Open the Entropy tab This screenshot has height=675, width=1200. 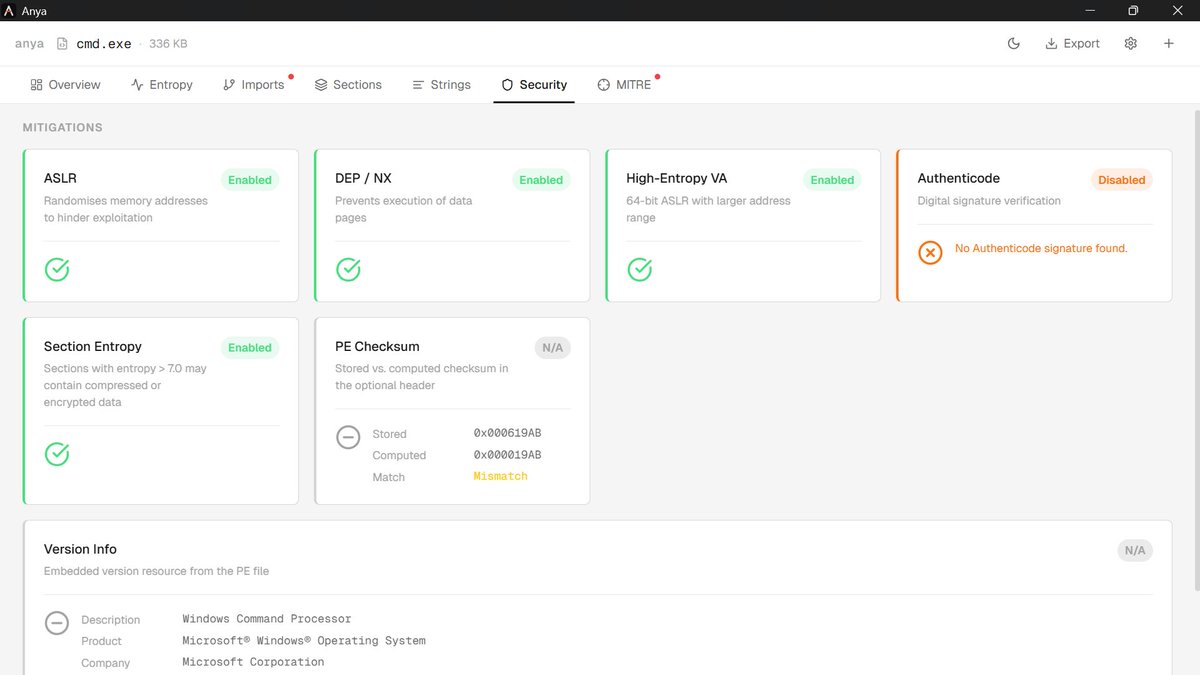coord(161,85)
